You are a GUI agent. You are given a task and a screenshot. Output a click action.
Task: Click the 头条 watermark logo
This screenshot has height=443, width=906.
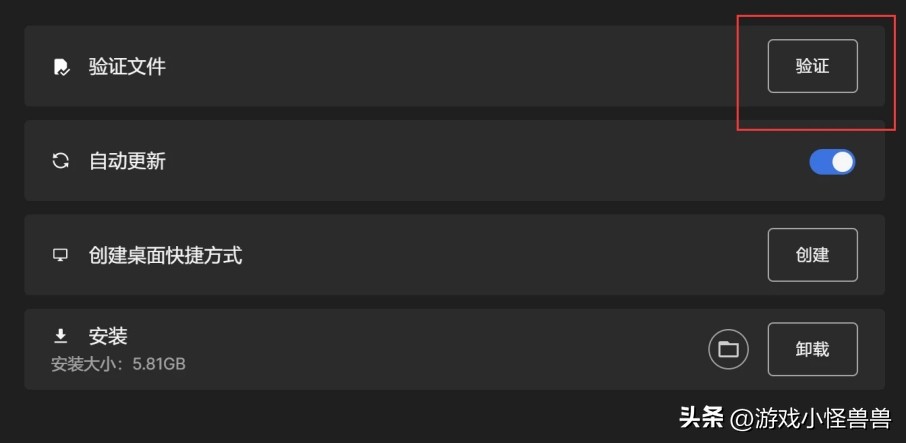[701, 417]
